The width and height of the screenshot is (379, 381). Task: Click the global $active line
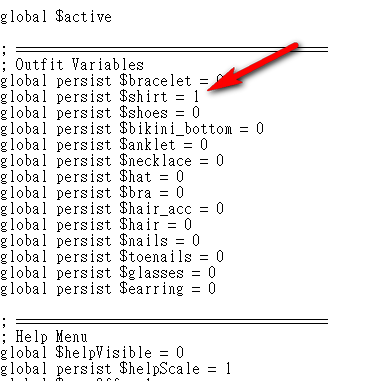point(56,17)
